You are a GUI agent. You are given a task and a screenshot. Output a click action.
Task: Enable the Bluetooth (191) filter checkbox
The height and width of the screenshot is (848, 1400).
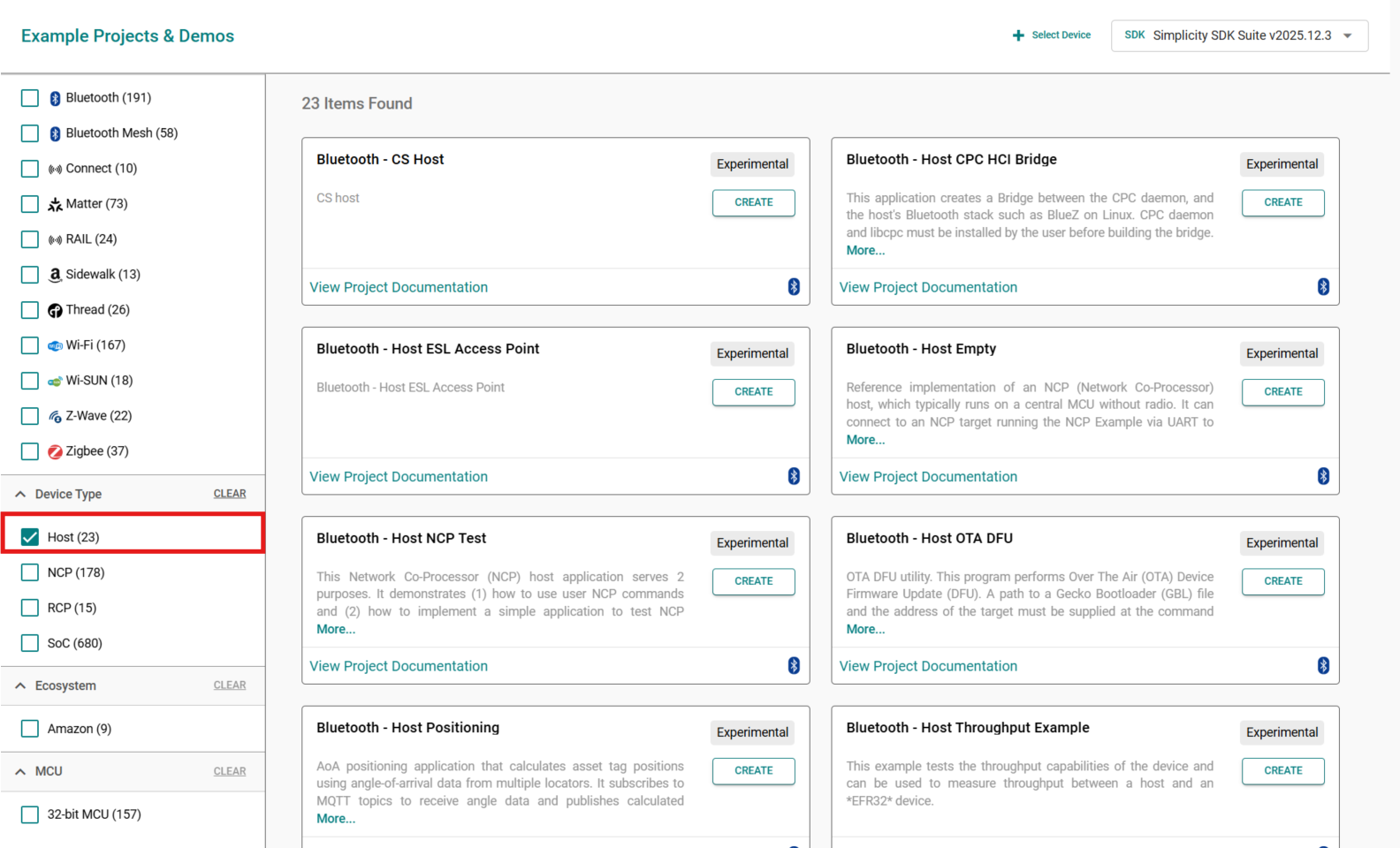(x=30, y=98)
